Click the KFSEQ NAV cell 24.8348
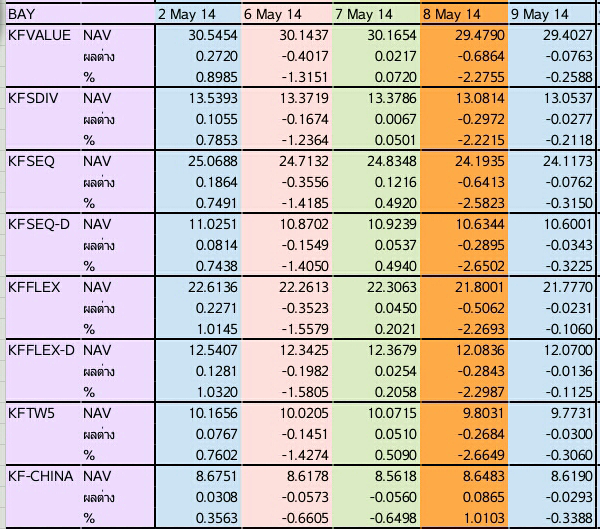Screen dimensions: 600x529 coord(388,161)
